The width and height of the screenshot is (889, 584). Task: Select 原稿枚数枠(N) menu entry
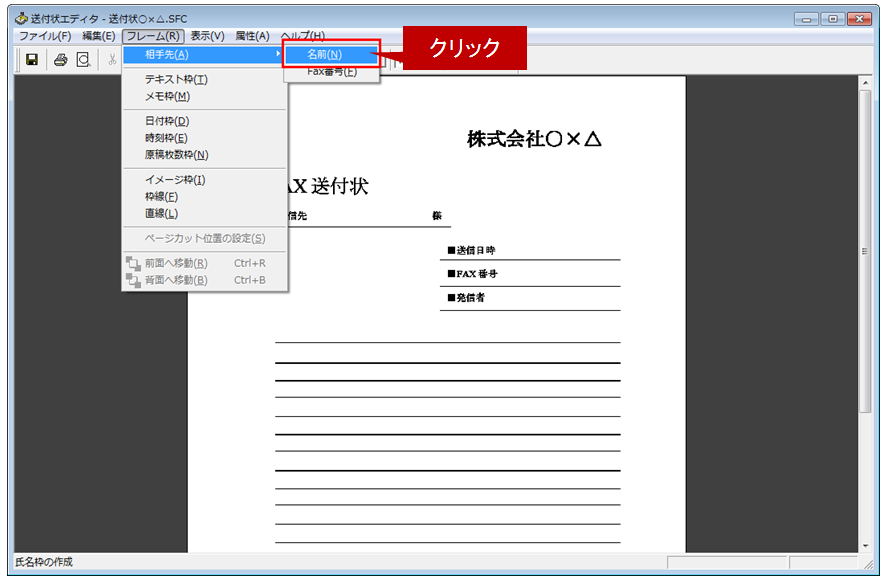(x=204, y=155)
